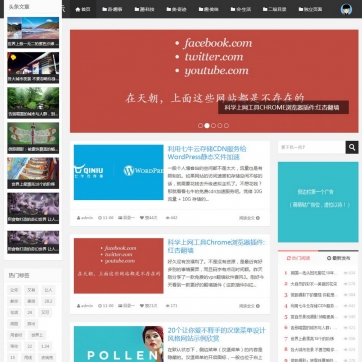Select the last carousel dot
The image size is (362, 362).
tap(226, 126)
